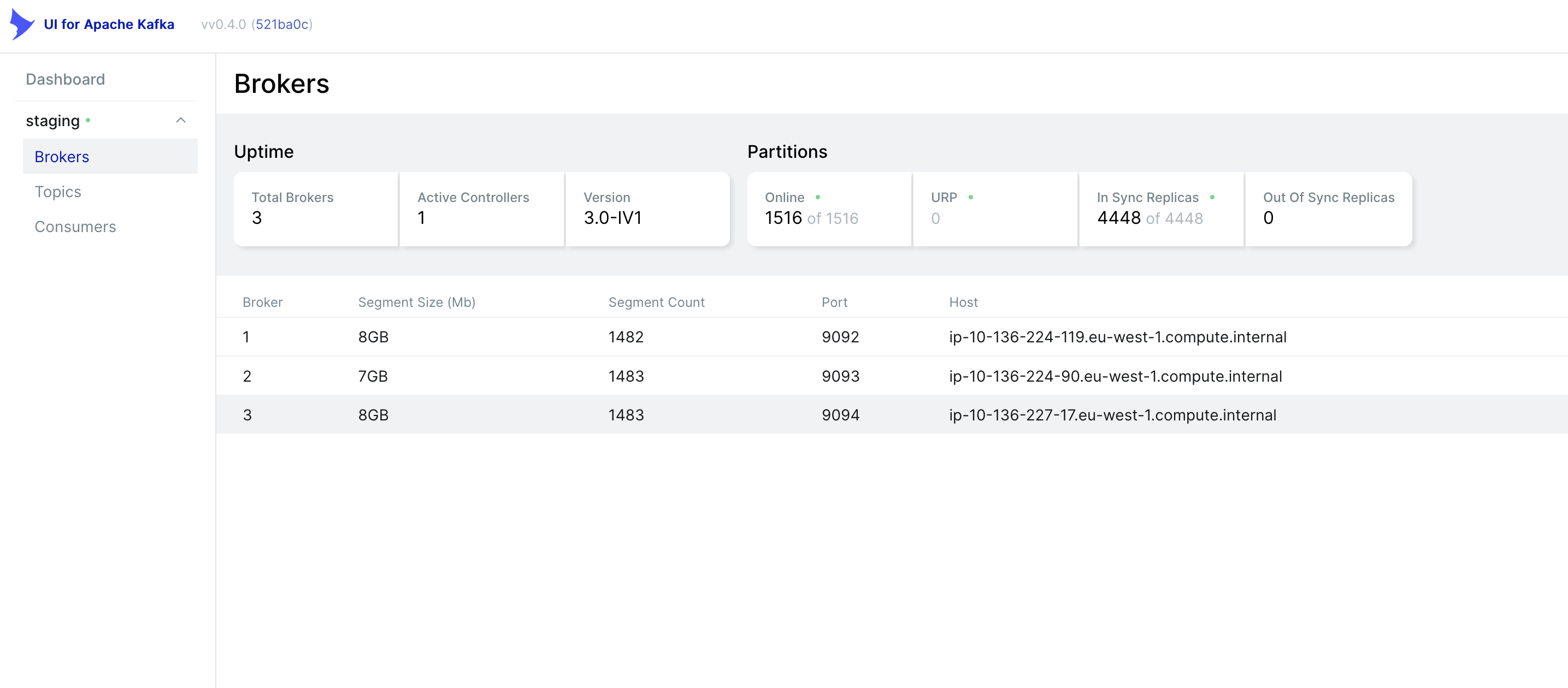The height and width of the screenshot is (688, 1568).
Task: Click the Segment Size (Mb) column header
Action: click(416, 303)
